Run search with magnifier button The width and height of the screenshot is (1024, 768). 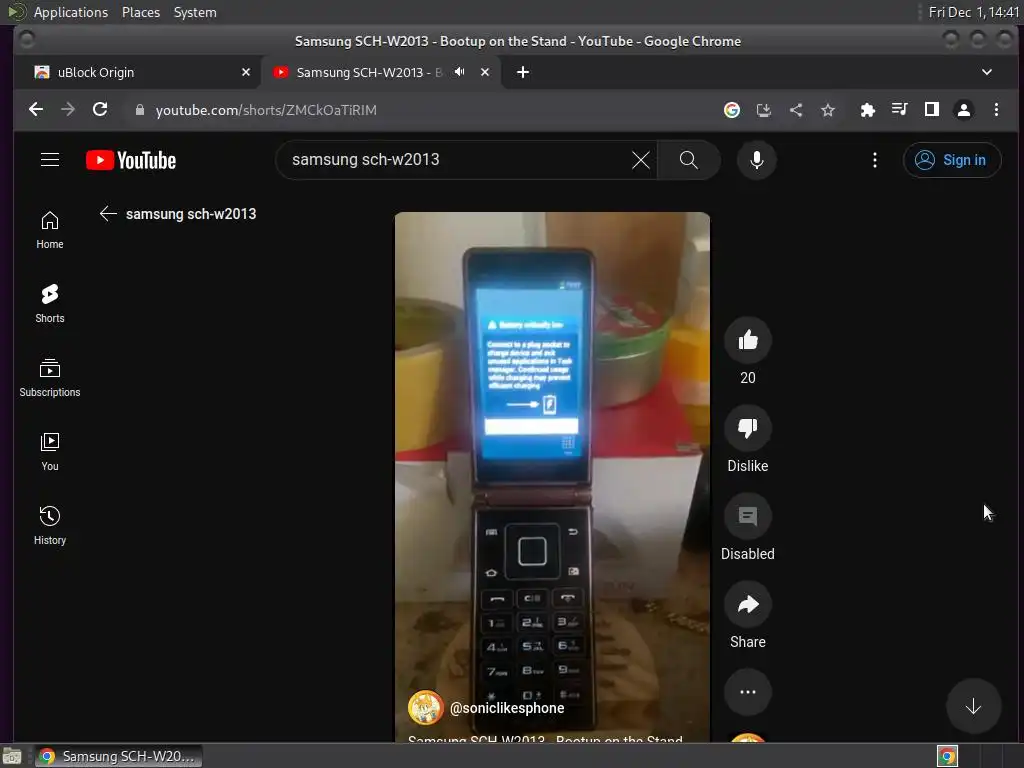pos(688,160)
